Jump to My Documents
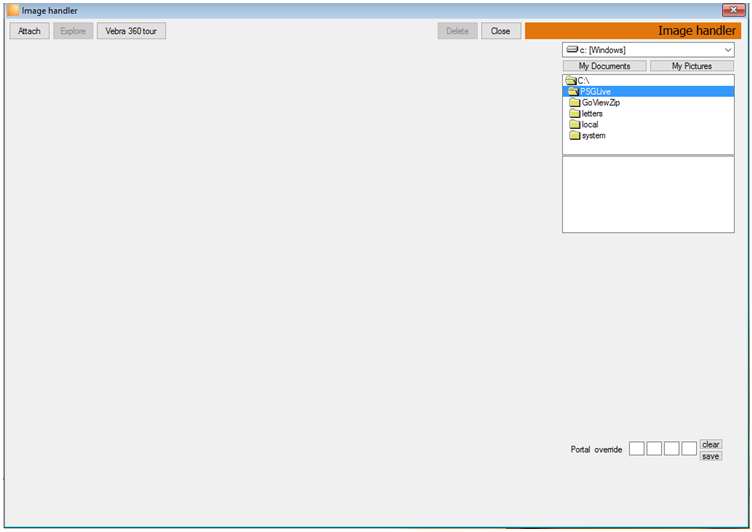The width and height of the screenshot is (752, 532). click(604, 66)
